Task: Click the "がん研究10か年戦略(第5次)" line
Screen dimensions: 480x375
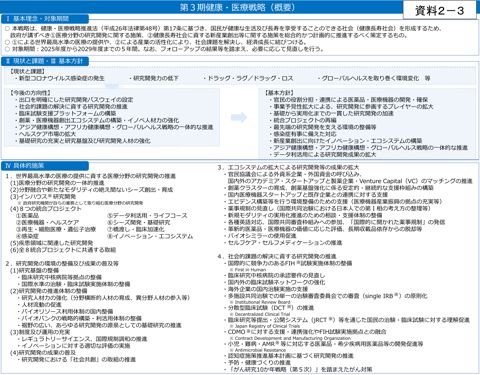Action: [298, 369]
